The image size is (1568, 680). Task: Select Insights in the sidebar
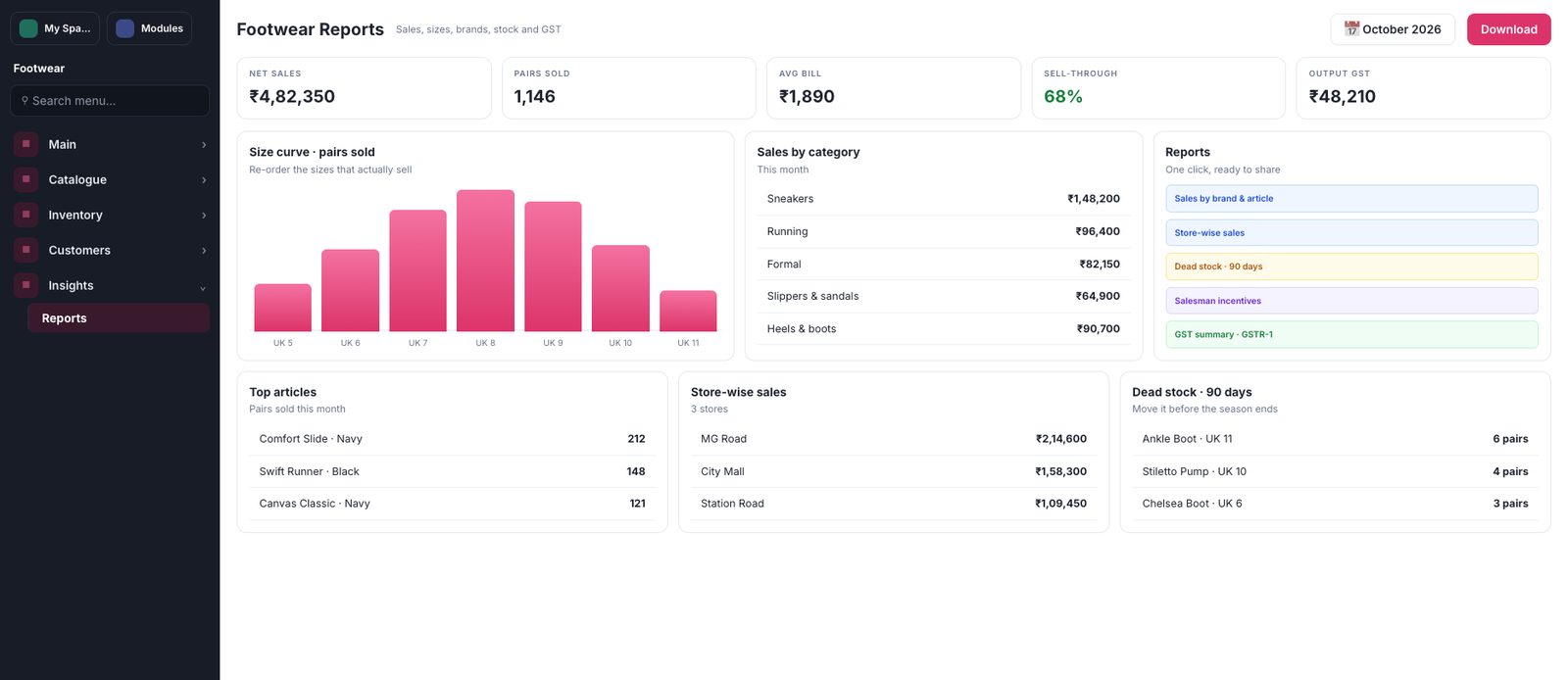click(x=72, y=285)
